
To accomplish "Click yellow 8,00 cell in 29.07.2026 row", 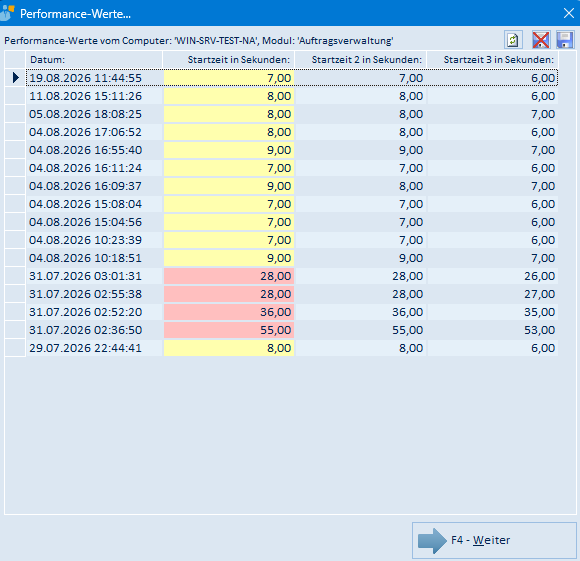I will [229, 348].
